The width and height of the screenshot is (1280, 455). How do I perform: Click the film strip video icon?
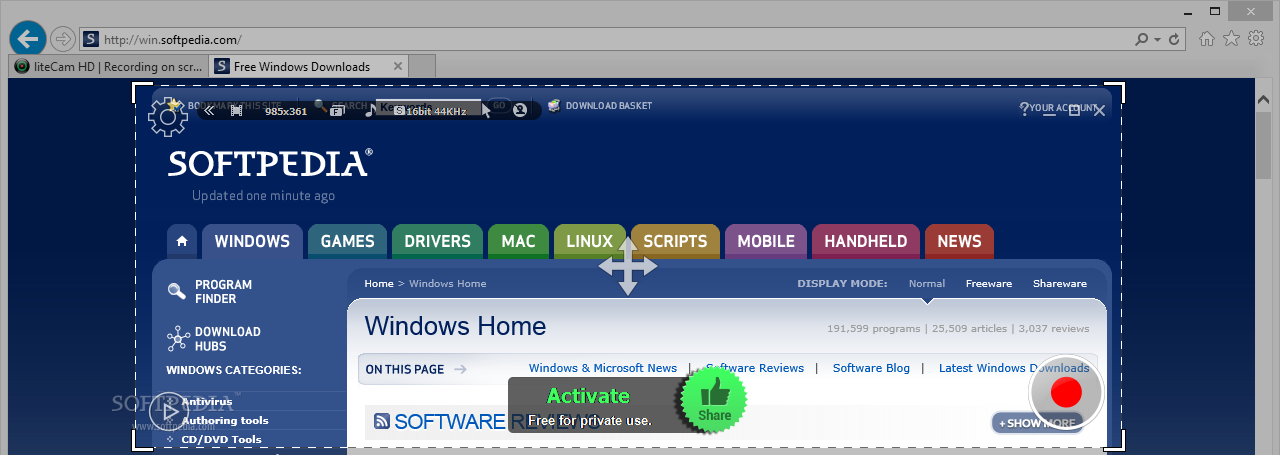[x=237, y=110]
